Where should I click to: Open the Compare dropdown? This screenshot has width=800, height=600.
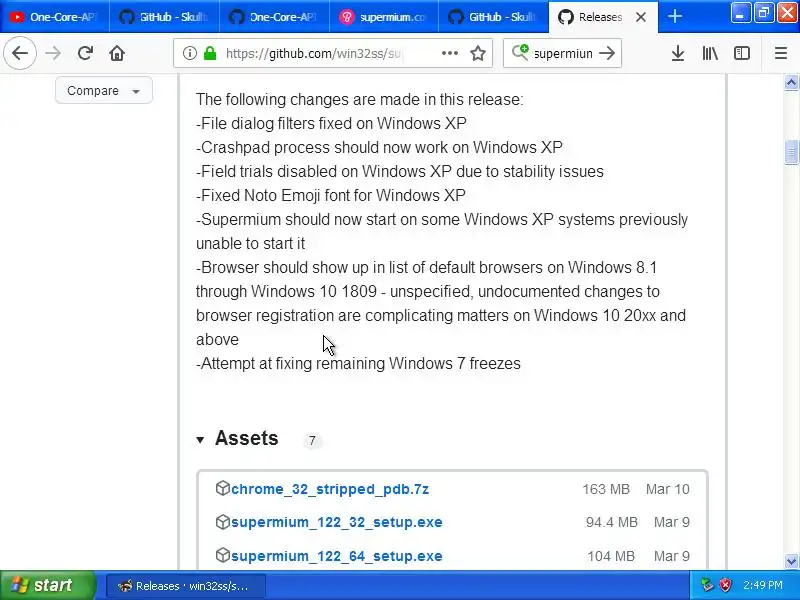[104, 90]
